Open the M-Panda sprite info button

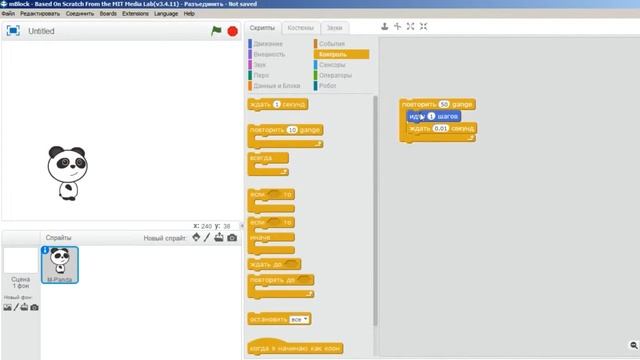point(45,250)
